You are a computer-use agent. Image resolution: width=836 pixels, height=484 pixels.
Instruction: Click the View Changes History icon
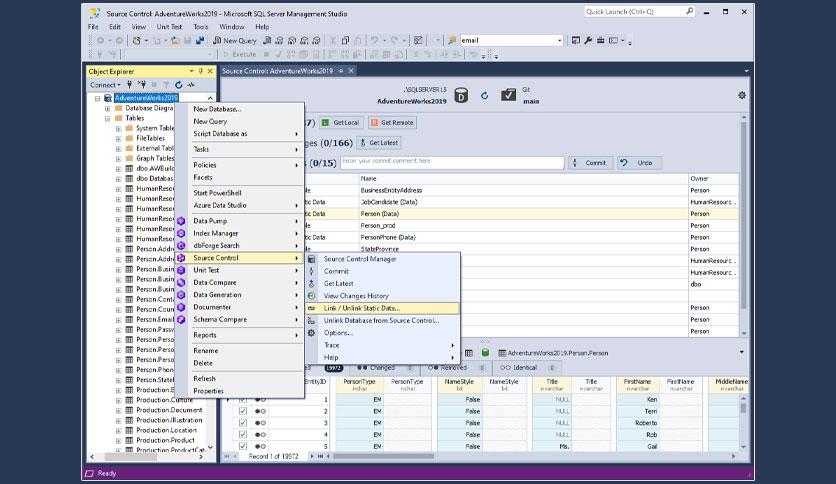tap(311, 296)
